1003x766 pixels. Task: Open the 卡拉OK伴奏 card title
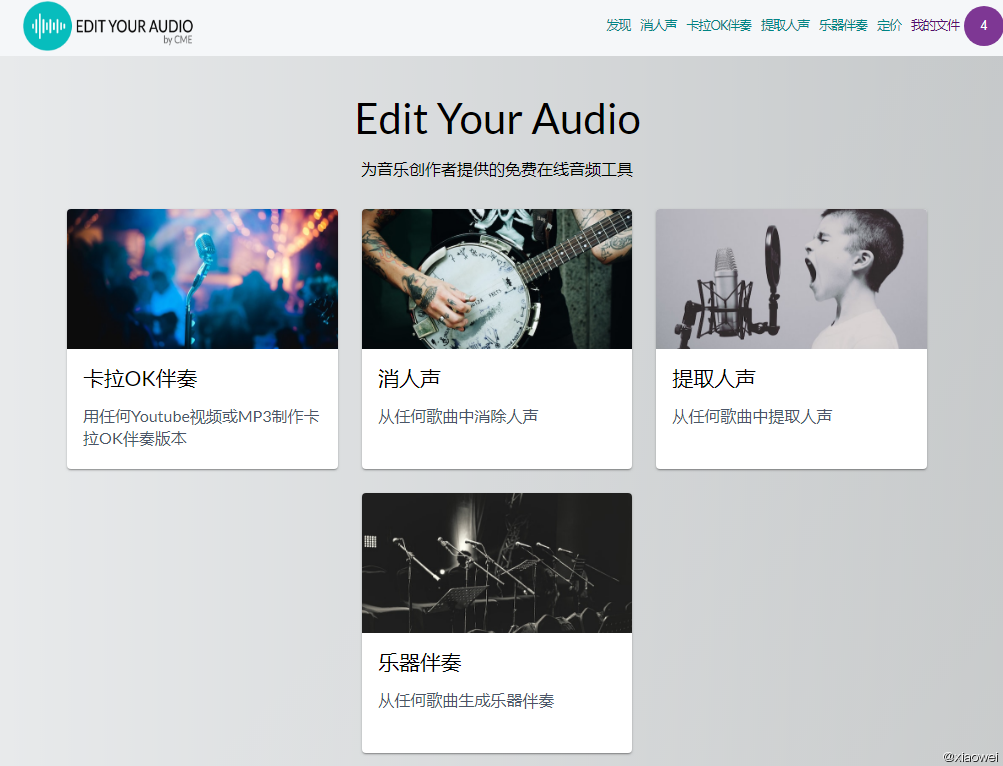(x=140, y=379)
